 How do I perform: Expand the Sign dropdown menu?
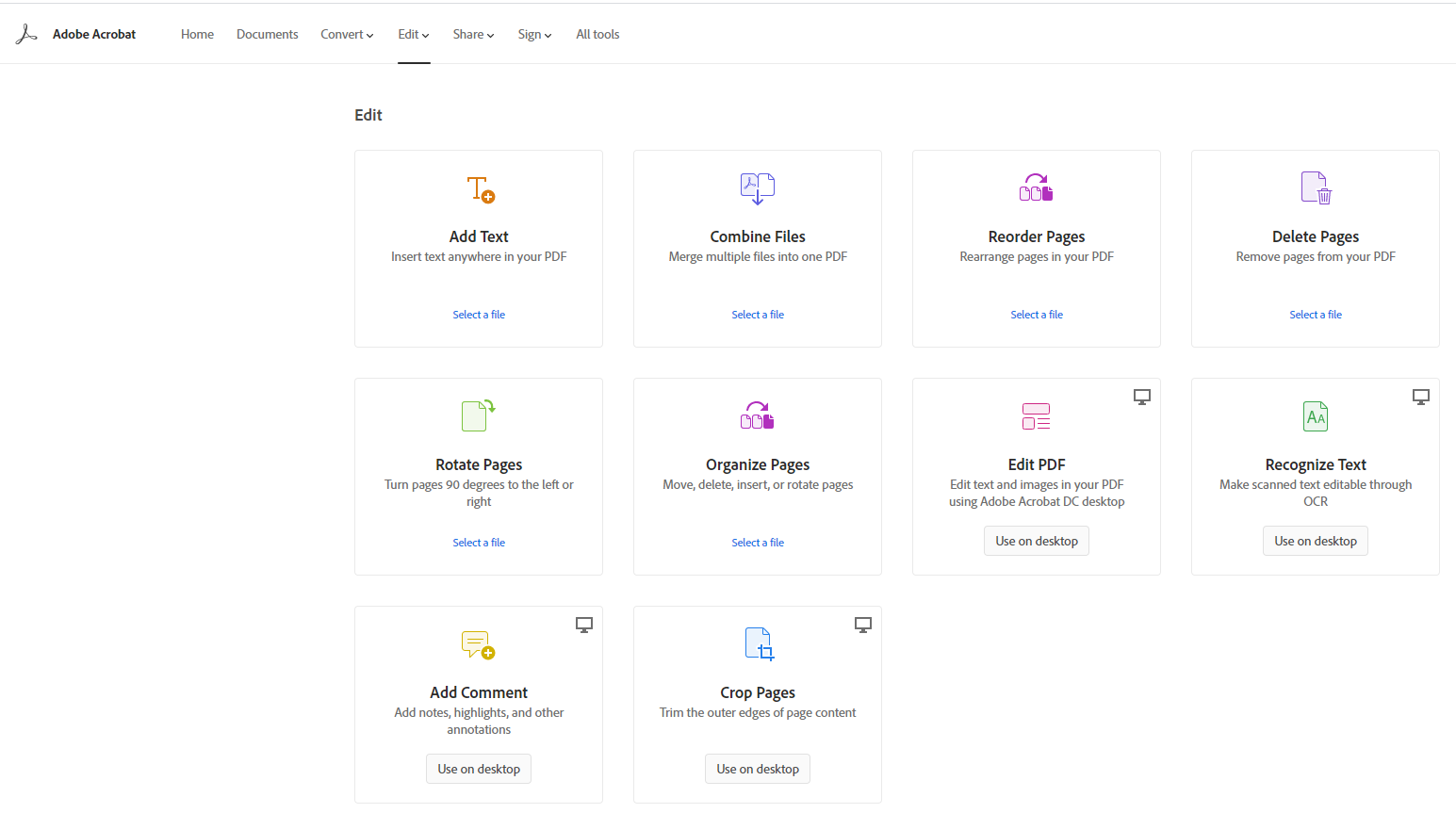click(x=534, y=34)
